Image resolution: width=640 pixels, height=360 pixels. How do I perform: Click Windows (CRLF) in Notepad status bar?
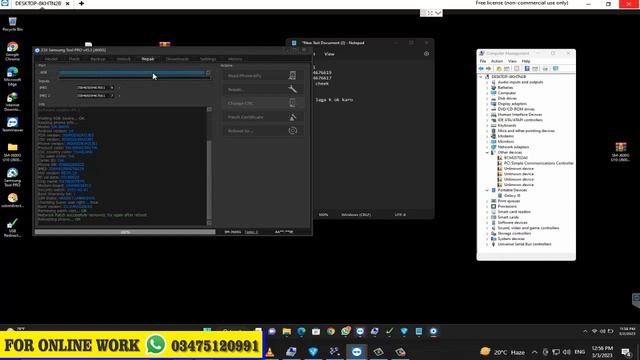pyautogui.click(x=356, y=215)
